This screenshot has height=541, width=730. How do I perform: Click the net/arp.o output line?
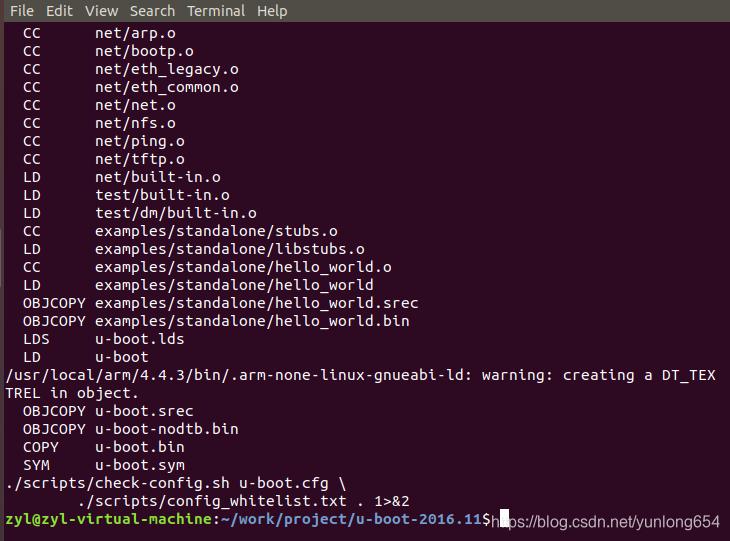coord(99,34)
